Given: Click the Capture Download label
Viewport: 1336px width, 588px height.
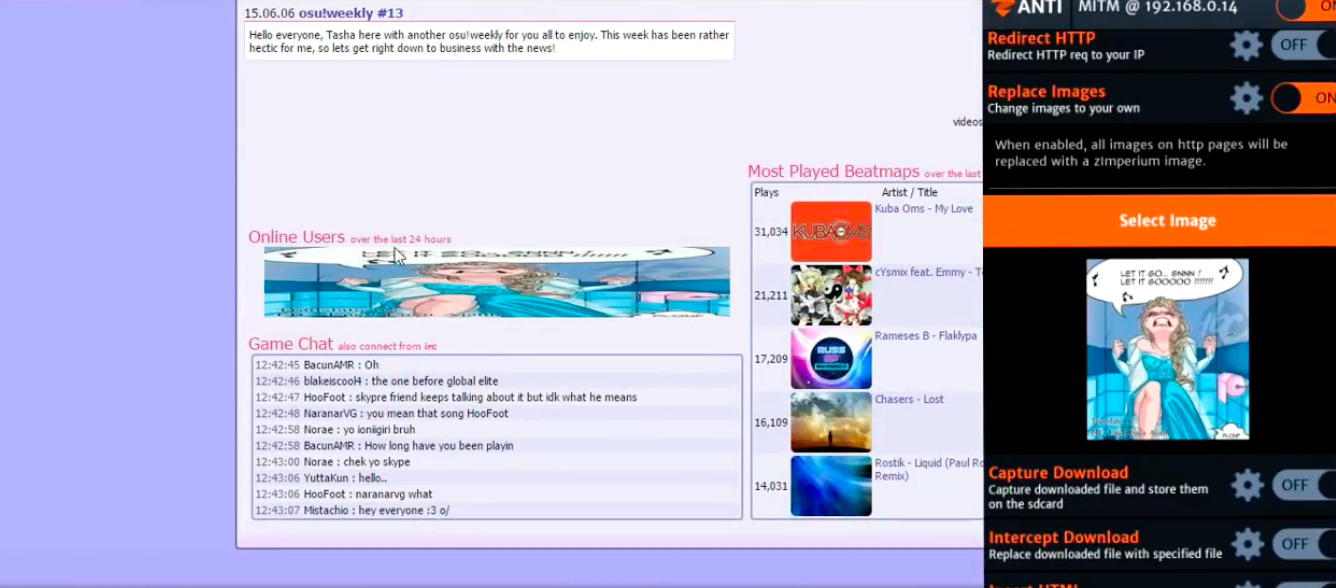Looking at the screenshot, I should point(1058,473).
